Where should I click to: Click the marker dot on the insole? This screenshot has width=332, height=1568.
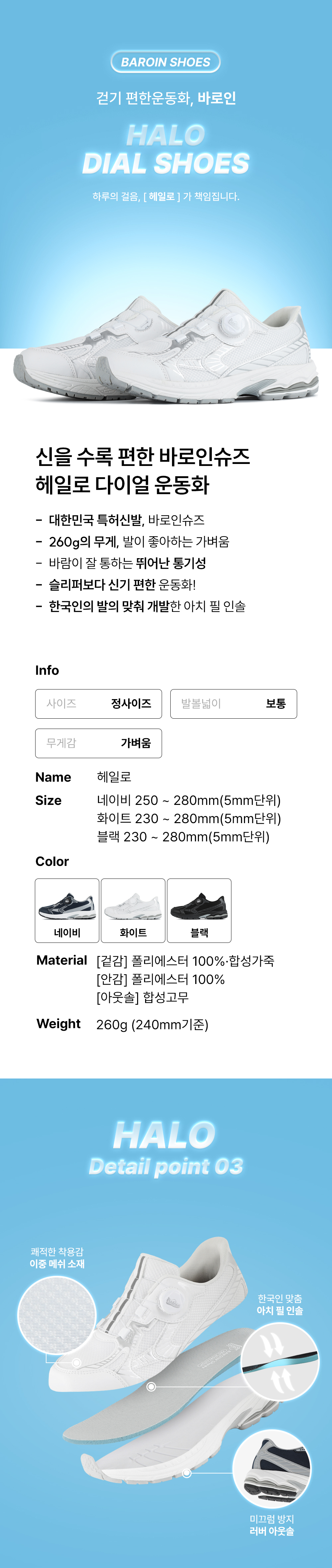click(152, 1387)
